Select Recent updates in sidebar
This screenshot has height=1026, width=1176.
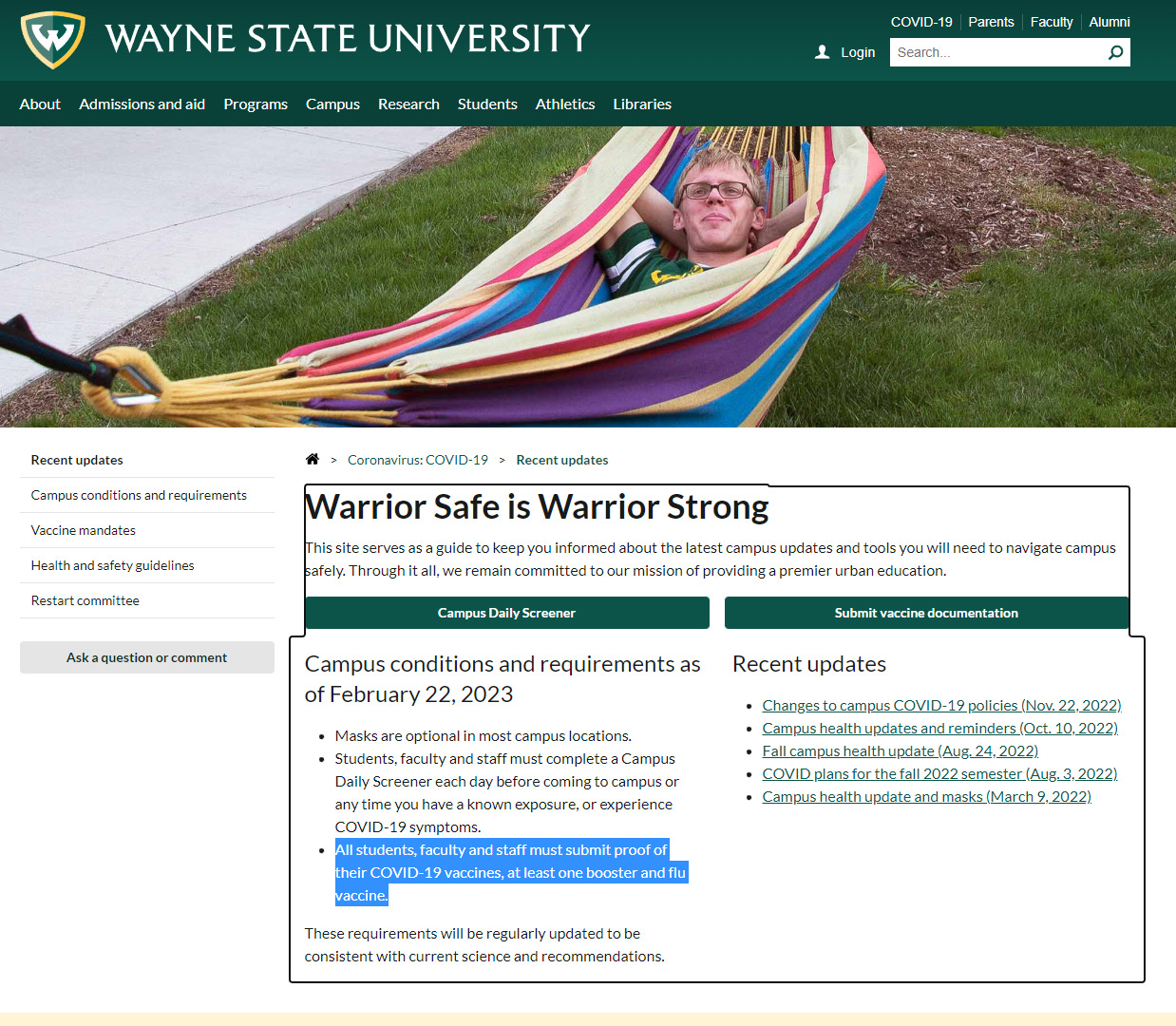coord(77,460)
